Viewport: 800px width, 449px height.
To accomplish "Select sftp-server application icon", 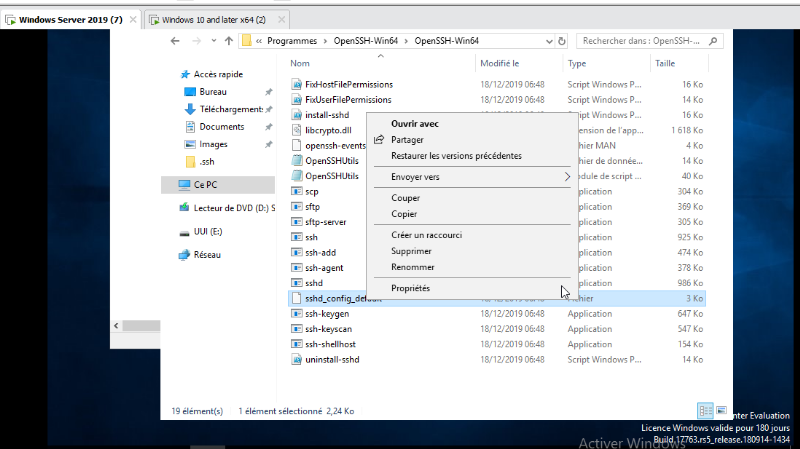I will click(296, 222).
